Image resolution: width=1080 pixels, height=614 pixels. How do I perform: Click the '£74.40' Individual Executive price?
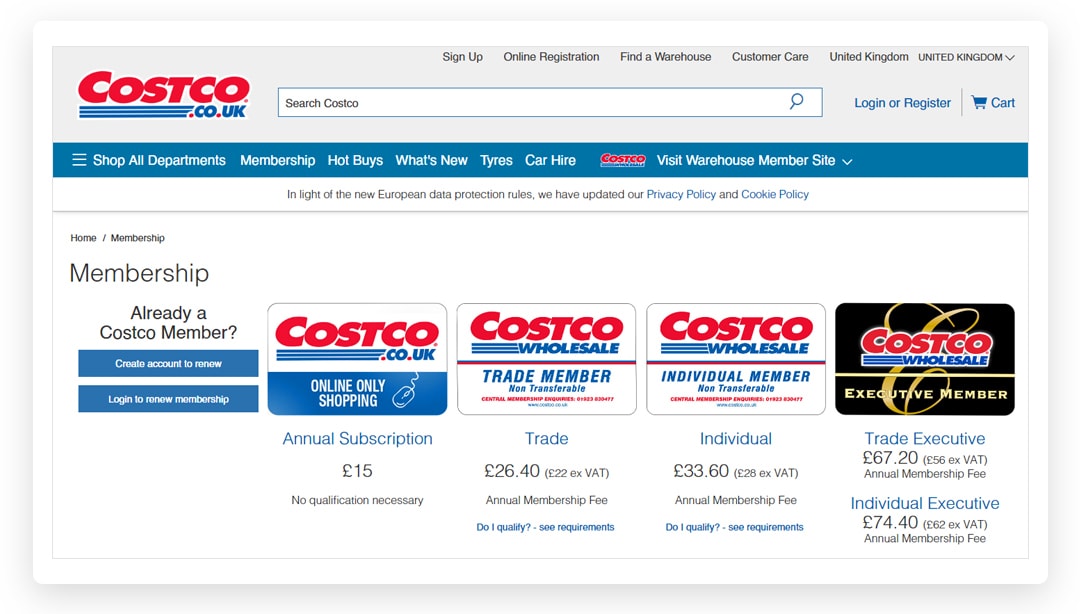click(x=890, y=522)
